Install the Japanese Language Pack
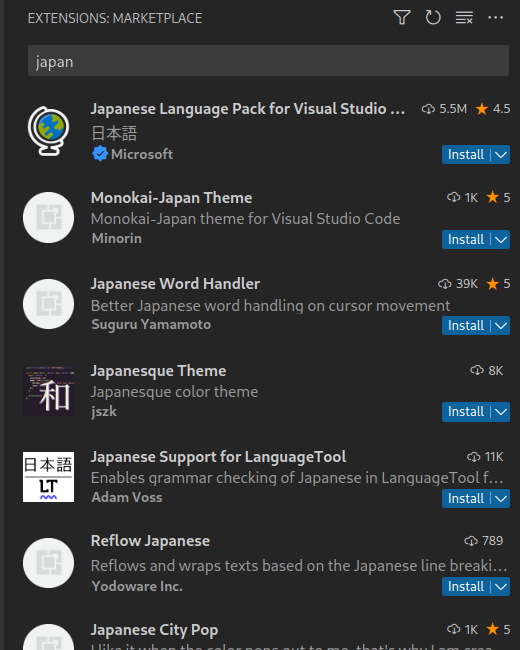 pyautogui.click(x=466, y=155)
